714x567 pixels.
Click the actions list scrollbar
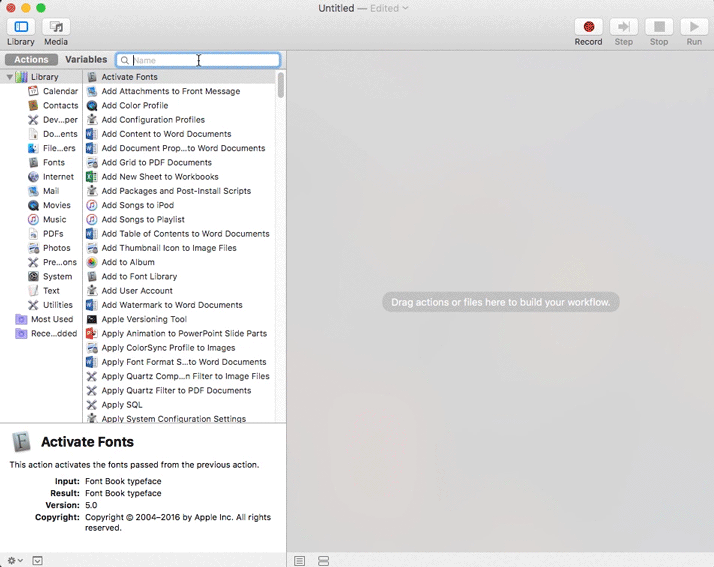point(280,85)
